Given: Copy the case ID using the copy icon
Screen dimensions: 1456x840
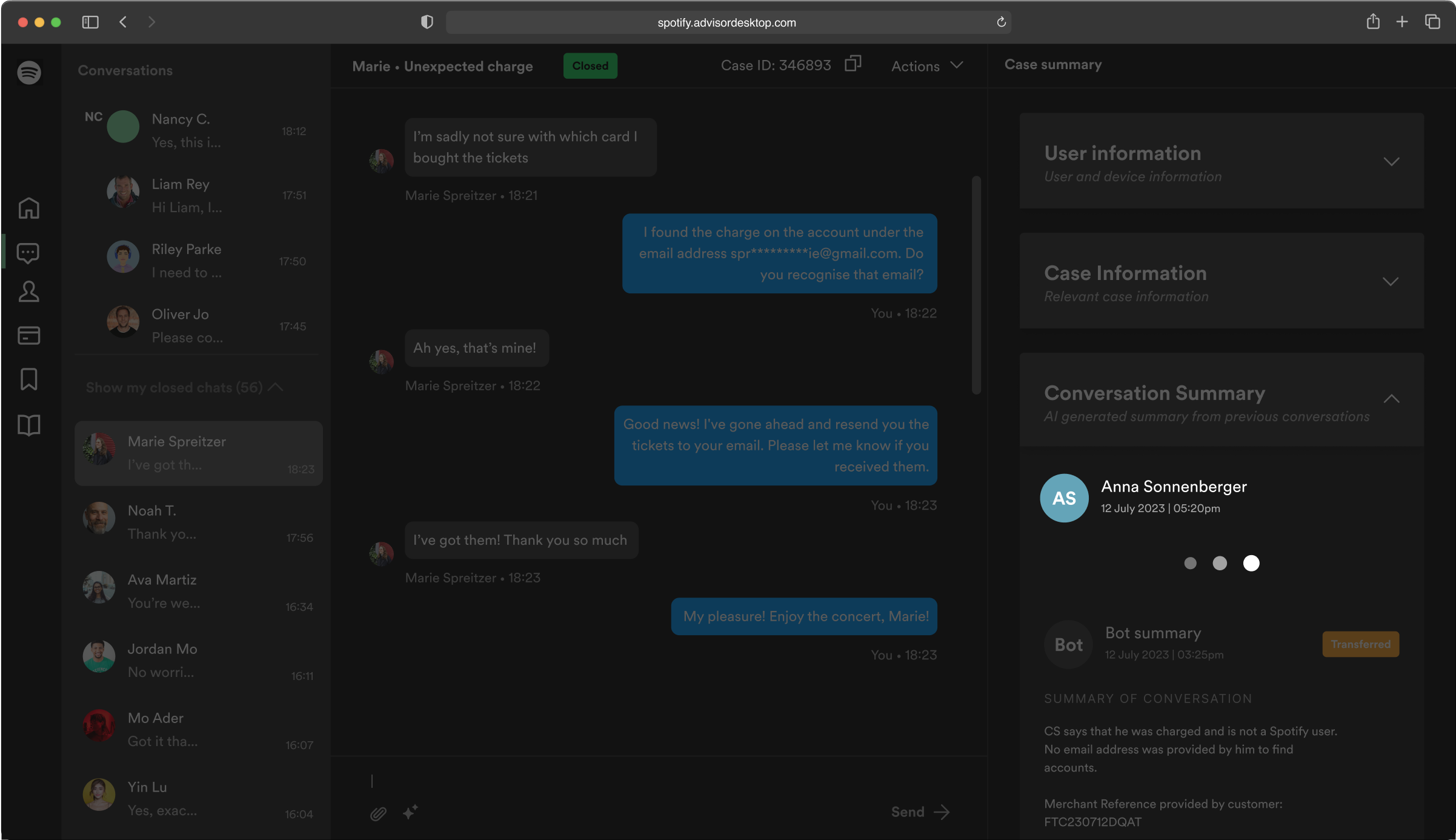Looking at the screenshot, I should coord(853,64).
